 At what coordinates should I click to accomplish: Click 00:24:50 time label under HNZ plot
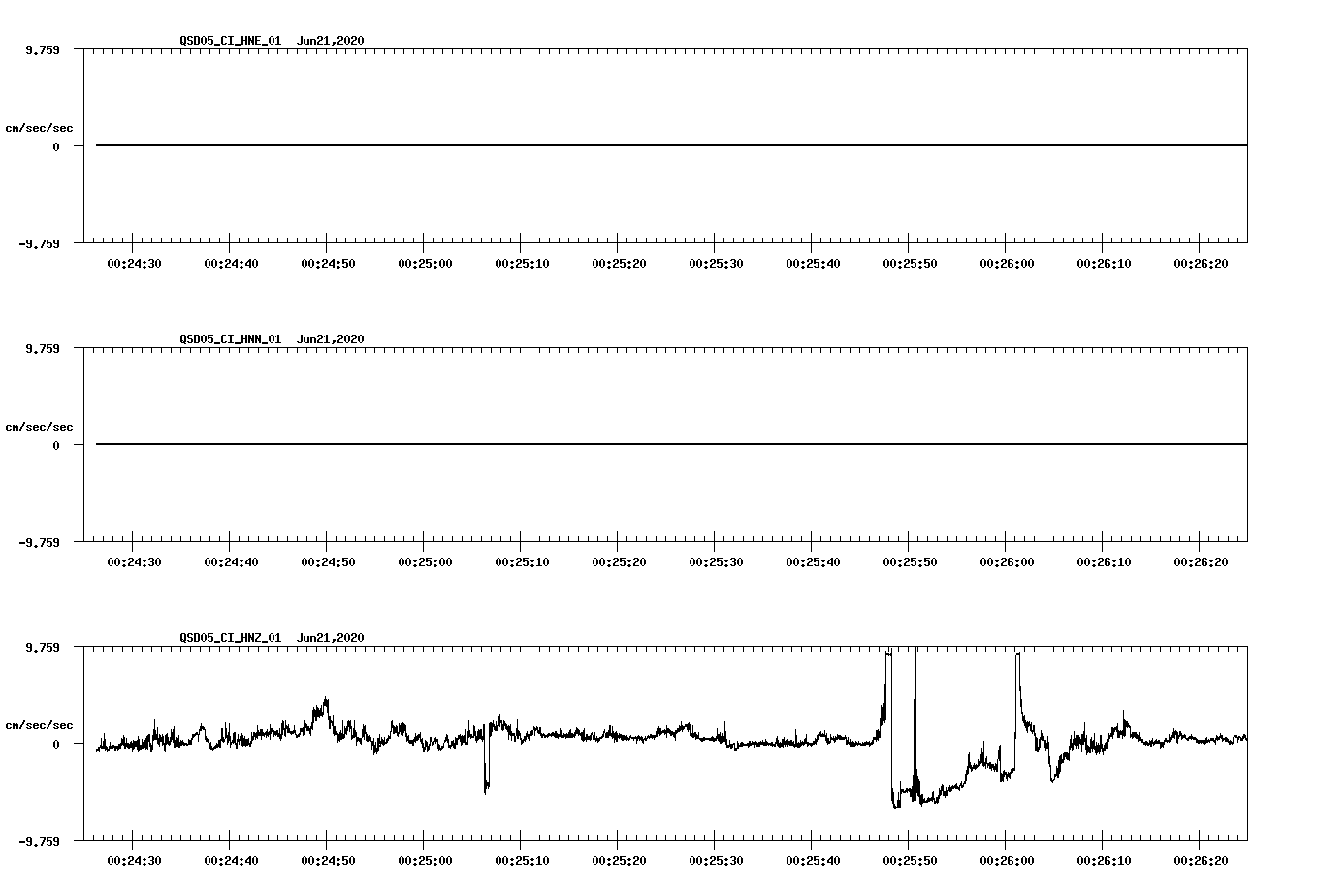click(328, 861)
